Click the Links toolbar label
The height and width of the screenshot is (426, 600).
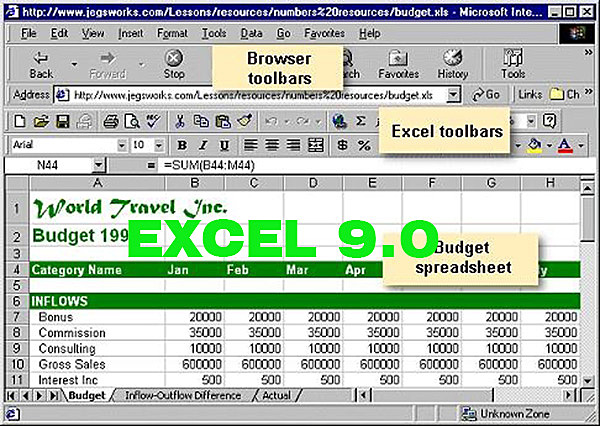point(530,95)
